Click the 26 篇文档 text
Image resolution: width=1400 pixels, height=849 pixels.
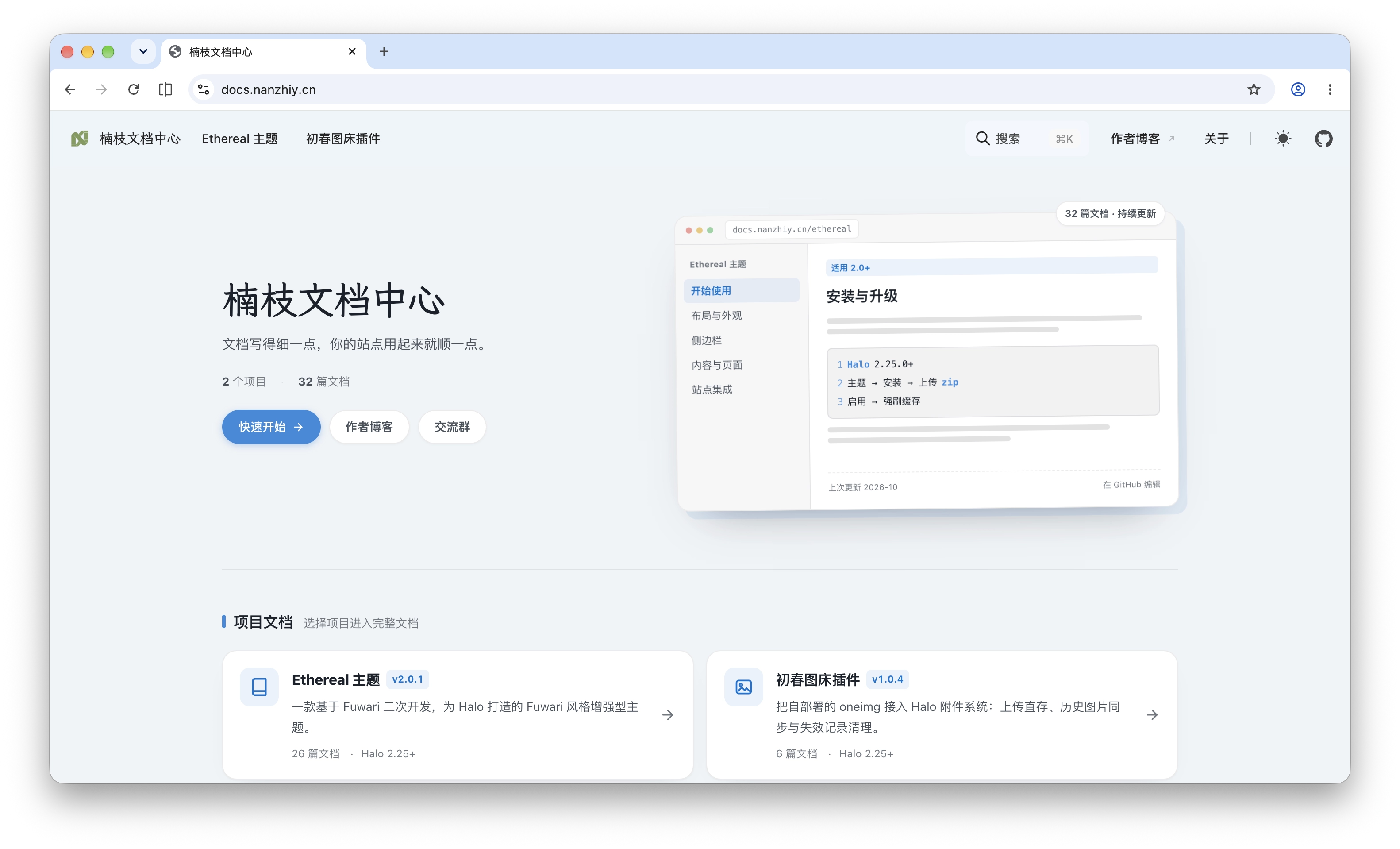315,753
